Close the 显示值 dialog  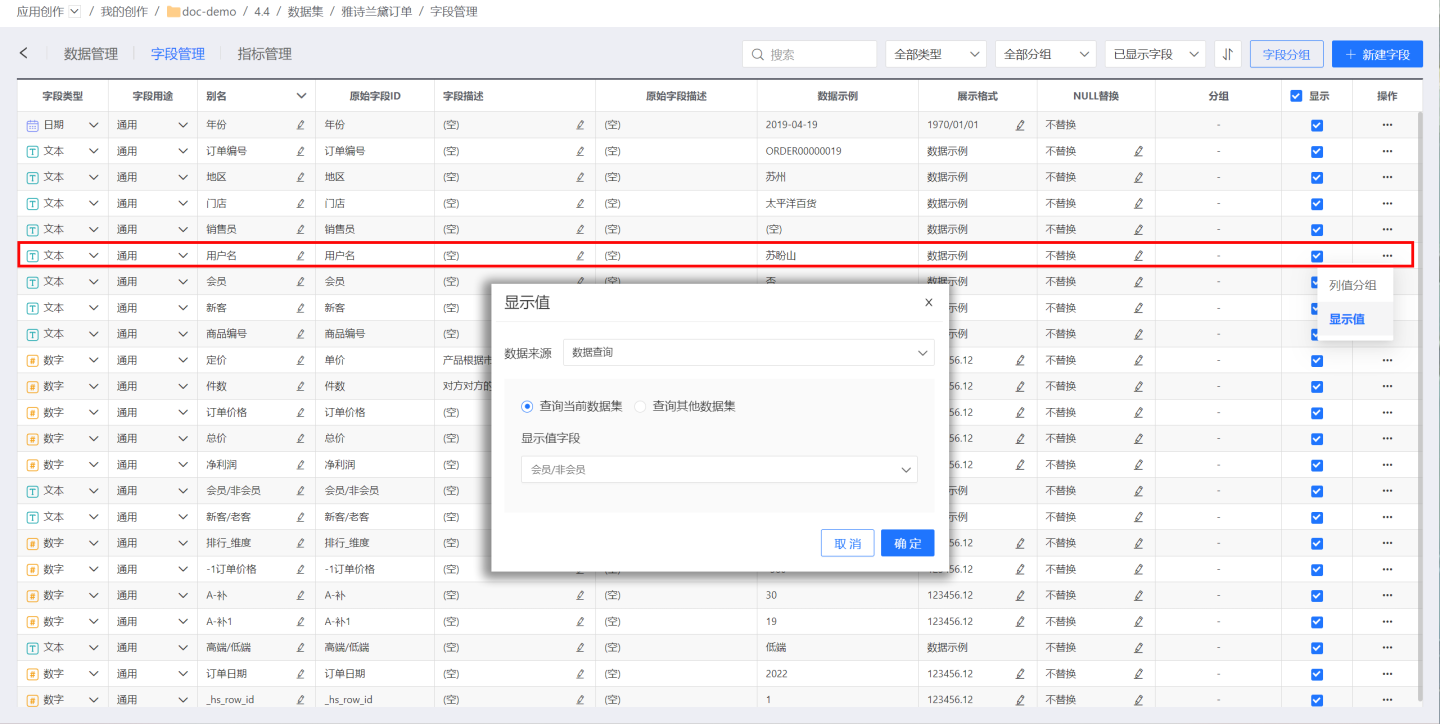point(928,302)
